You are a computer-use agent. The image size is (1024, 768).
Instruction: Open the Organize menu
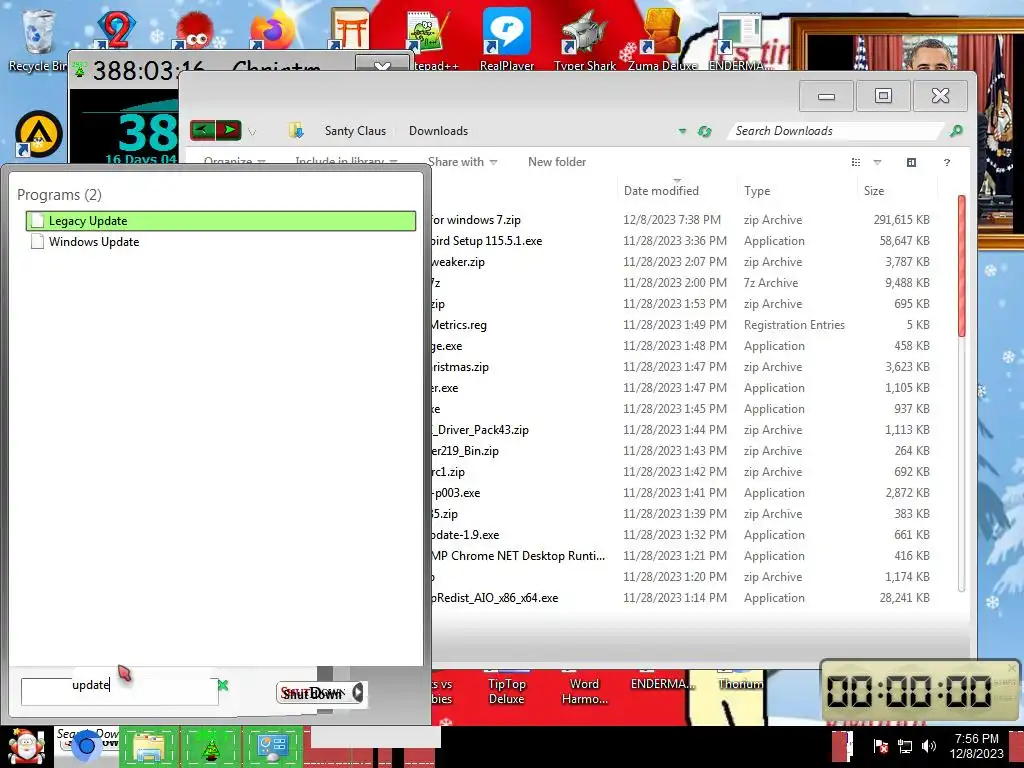[234, 161]
